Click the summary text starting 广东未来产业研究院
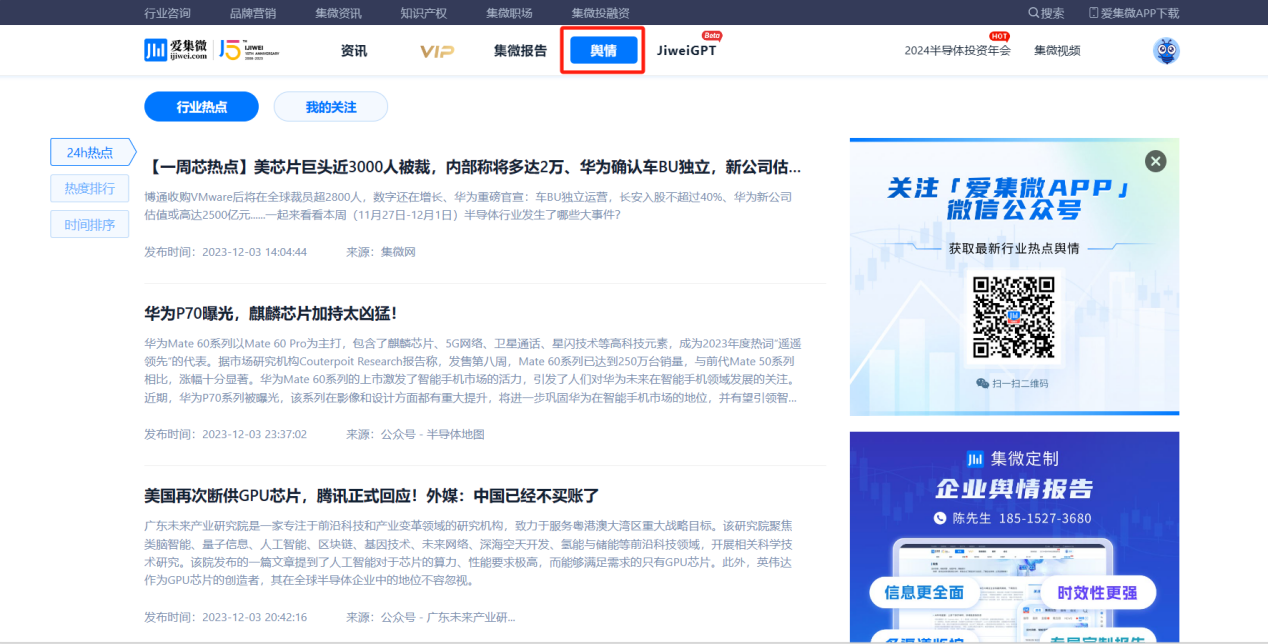 (469, 552)
